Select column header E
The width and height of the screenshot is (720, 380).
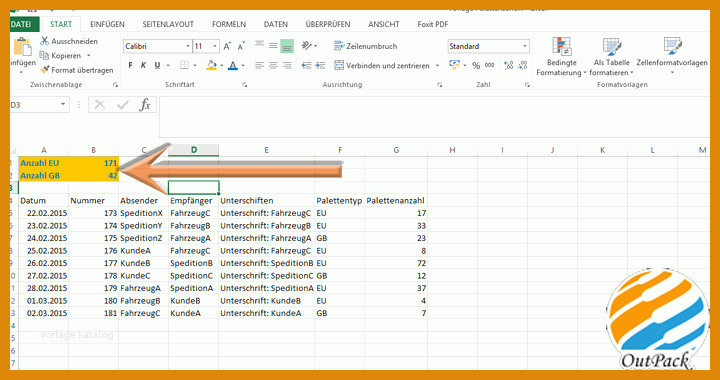click(x=266, y=150)
